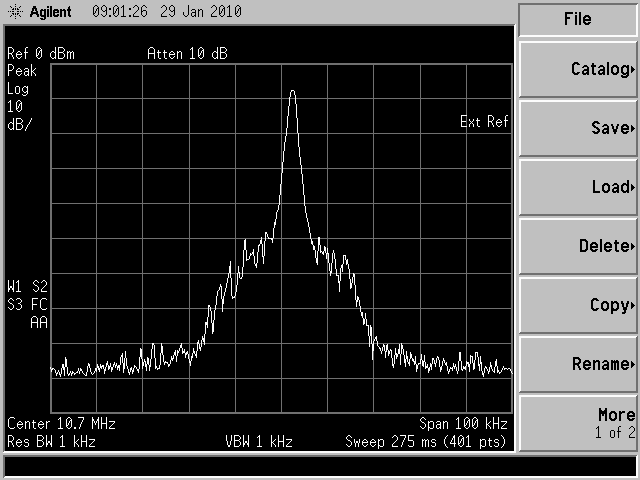Open the Copy softkey submenu
The width and height of the screenshot is (640, 480).
coord(578,305)
